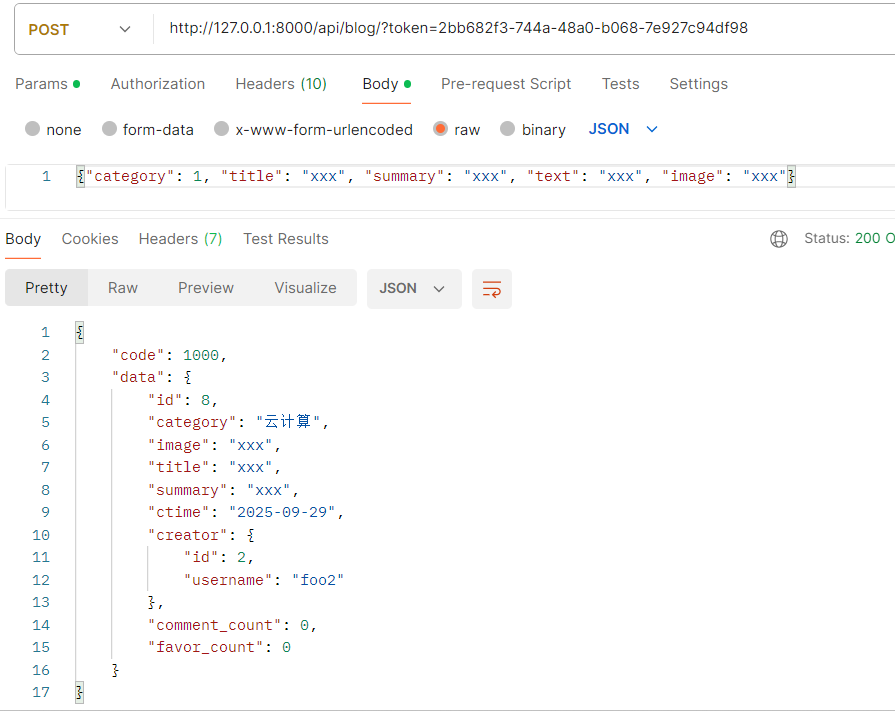Click the "image": "xxx" response line

(214, 445)
